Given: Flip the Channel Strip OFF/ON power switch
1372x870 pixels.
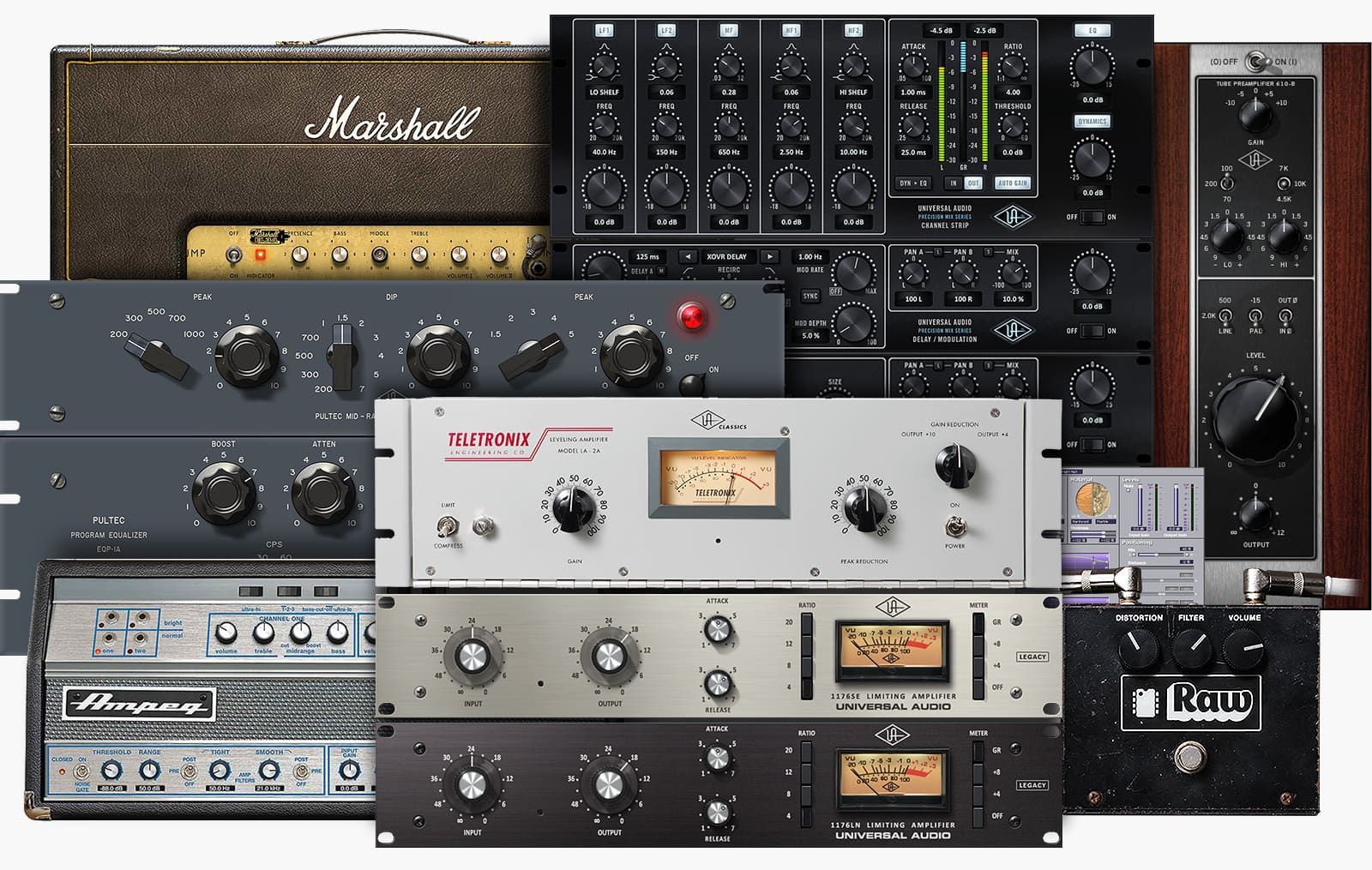Looking at the screenshot, I should pos(1092,217).
